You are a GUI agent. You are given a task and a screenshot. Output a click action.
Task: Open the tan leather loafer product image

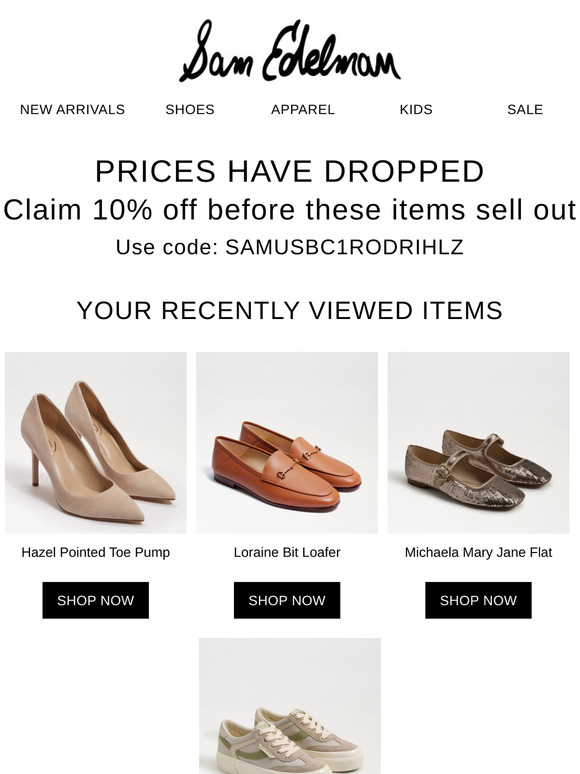tap(287, 442)
